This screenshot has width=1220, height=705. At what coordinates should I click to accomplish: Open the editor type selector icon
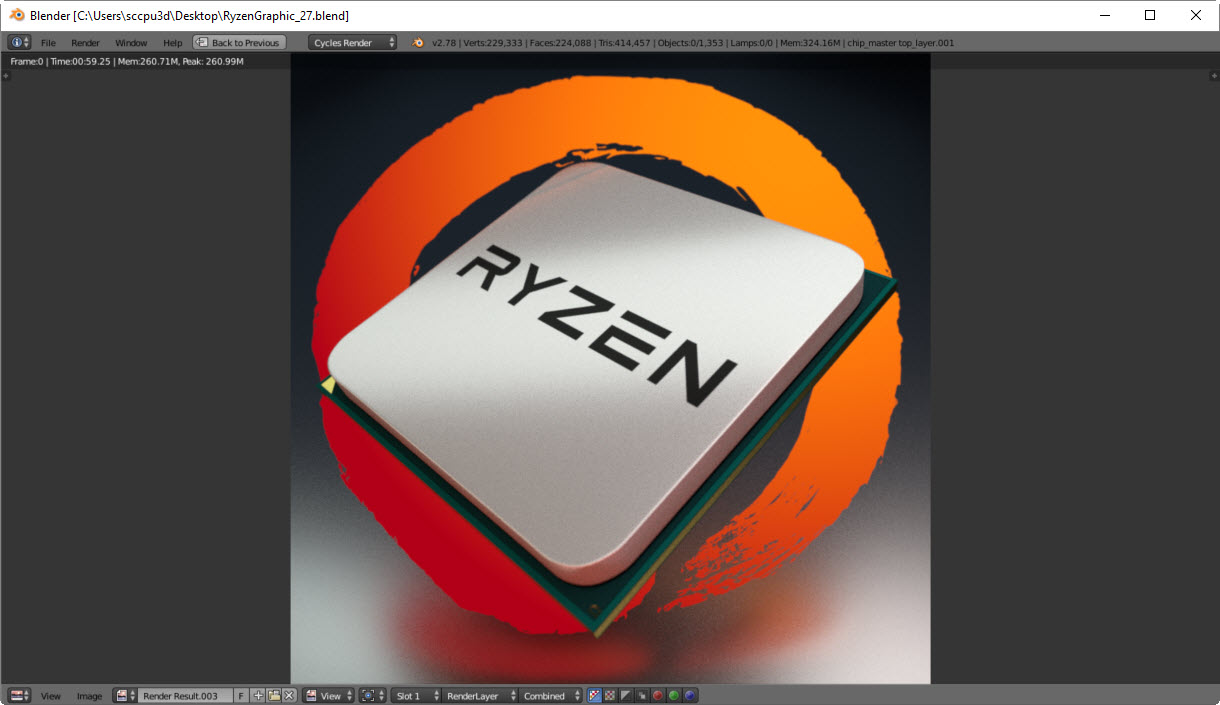click(18, 695)
